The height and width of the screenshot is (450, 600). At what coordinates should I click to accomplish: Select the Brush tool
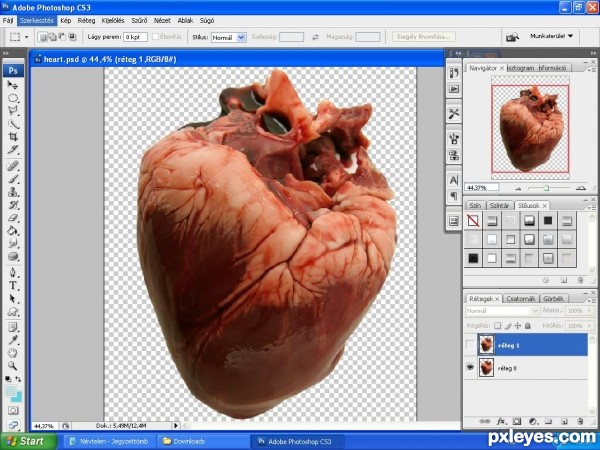[x=13, y=179]
